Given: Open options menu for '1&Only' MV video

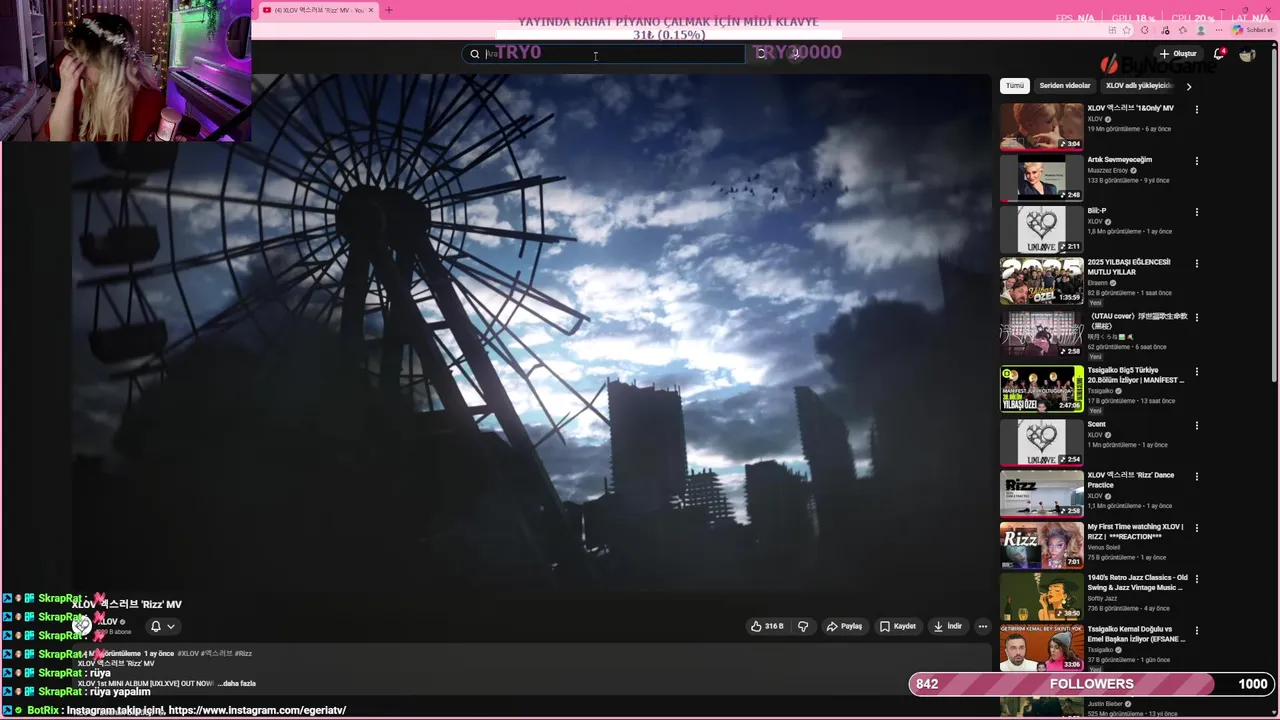Looking at the screenshot, I should (x=1196, y=109).
